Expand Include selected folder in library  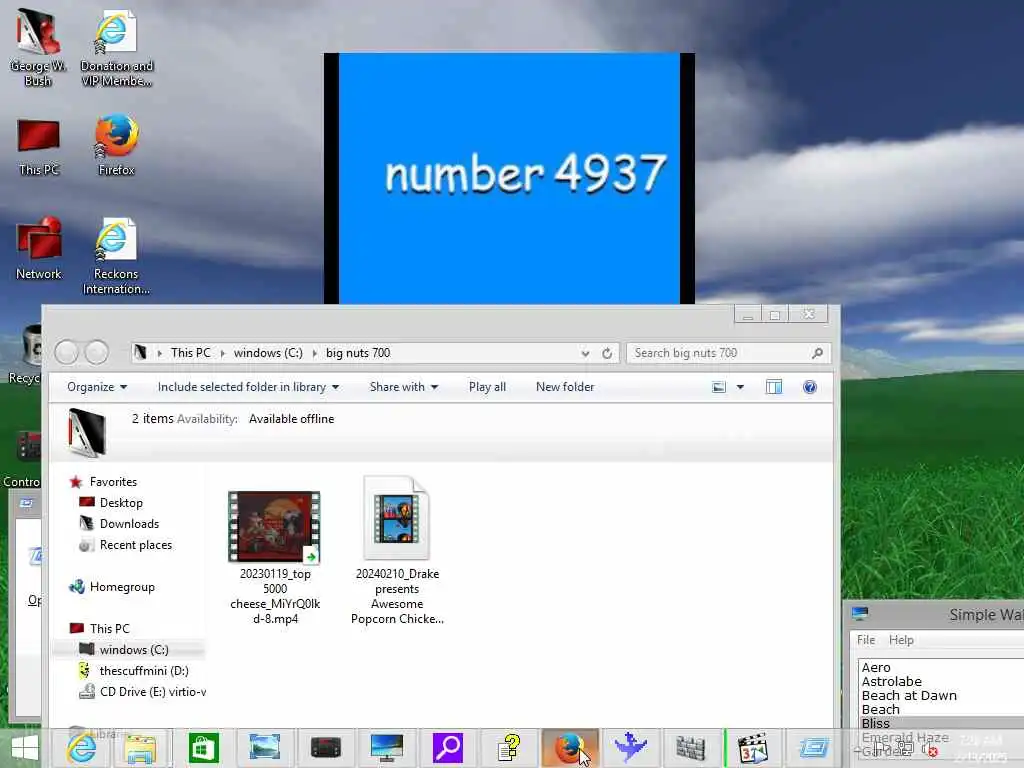(x=248, y=387)
